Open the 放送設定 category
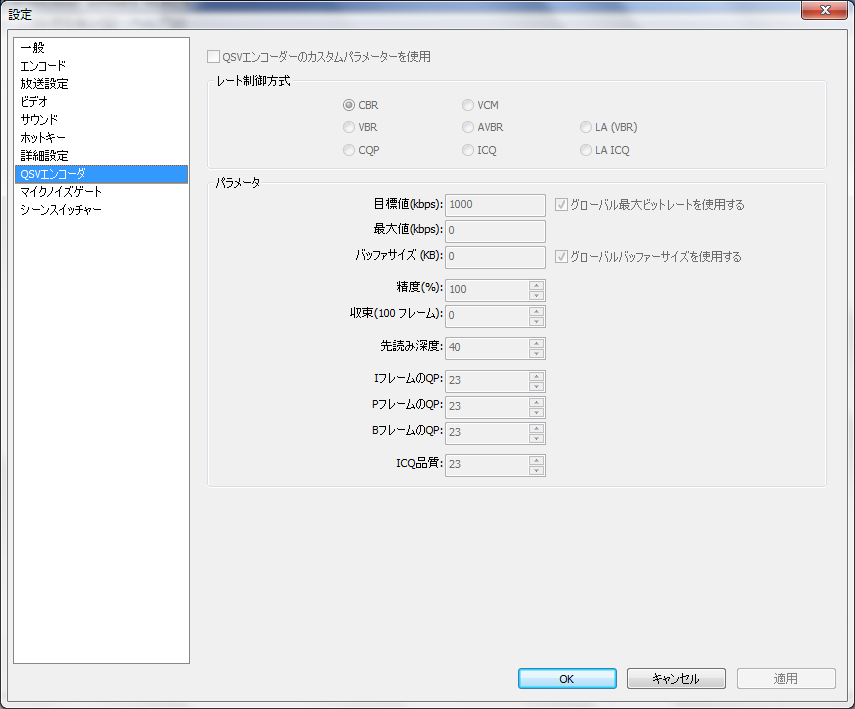Image resolution: width=855 pixels, height=709 pixels. (101, 84)
